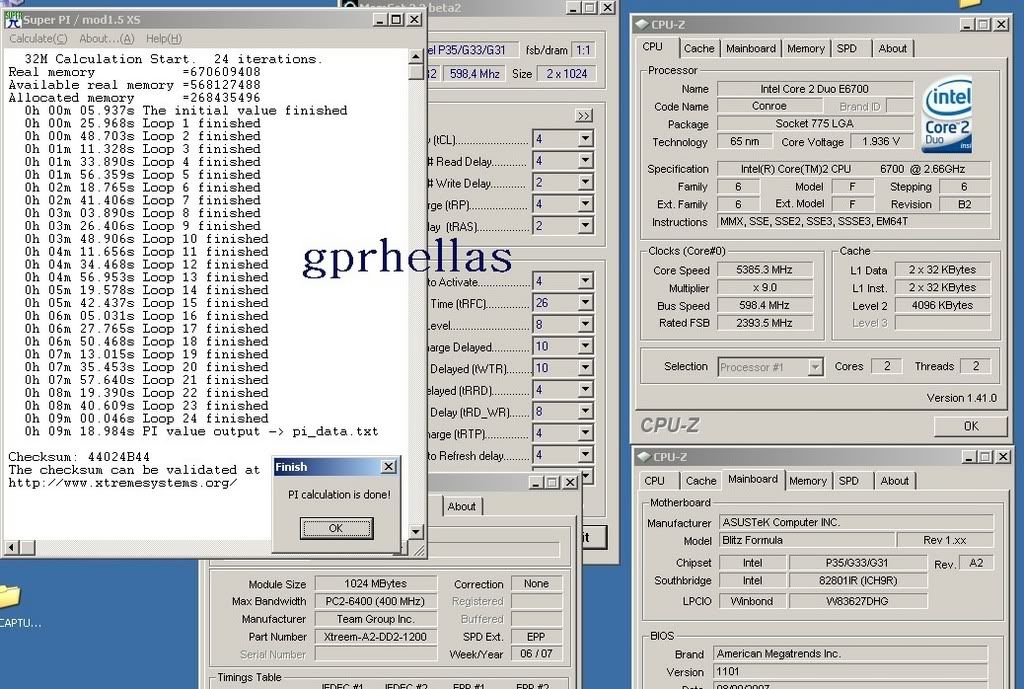Click the Rated FSB value 2393.5 MHz
Image resolution: width=1024 pixels, height=689 pixels.
point(764,323)
